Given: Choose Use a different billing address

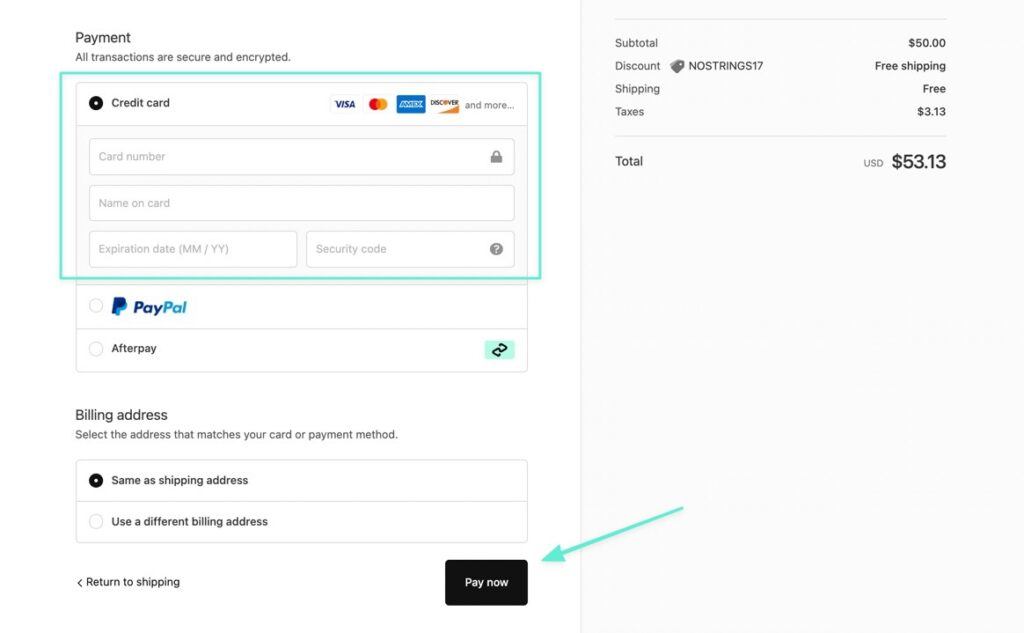Looking at the screenshot, I should [95, 521].
